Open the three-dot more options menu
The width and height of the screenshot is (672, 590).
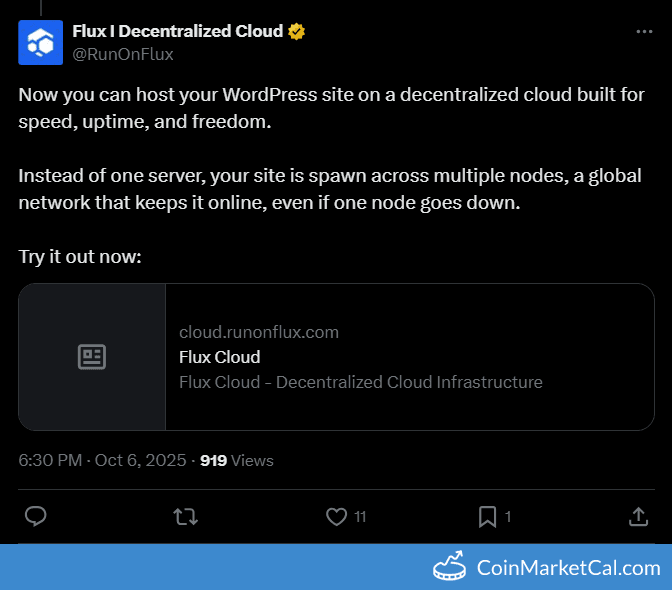point(644,32)
